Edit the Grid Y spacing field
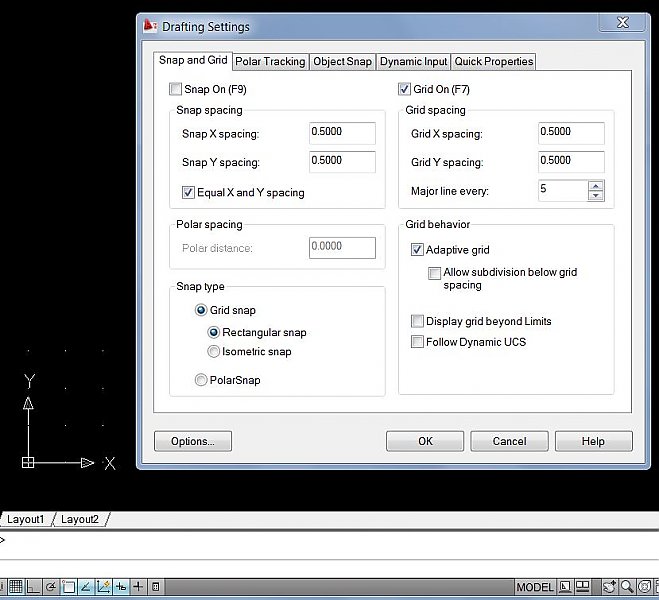Screen dimensions: 659x600 (x=571, y=162)
